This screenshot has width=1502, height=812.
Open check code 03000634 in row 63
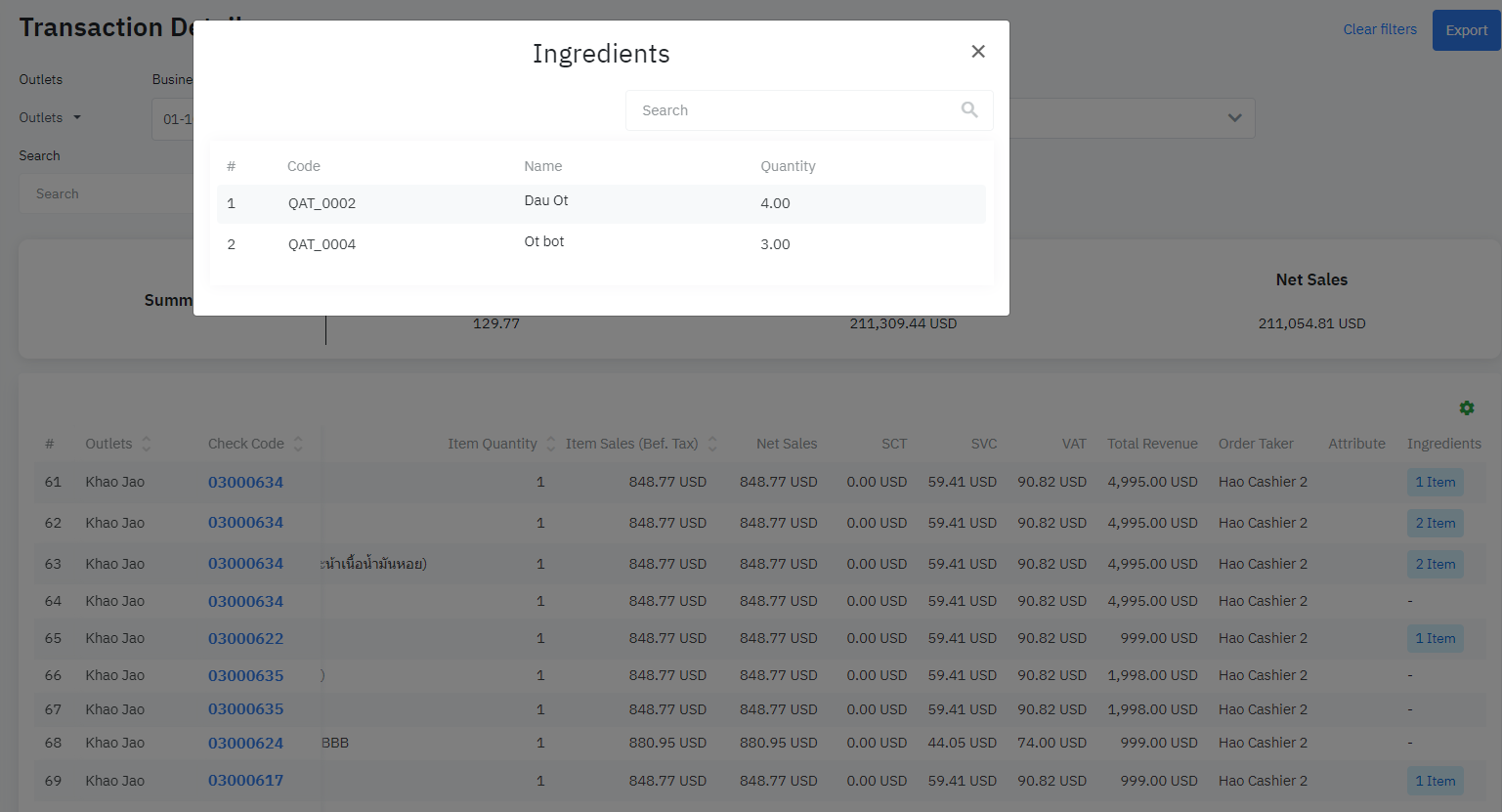click(x=245, y=564)
